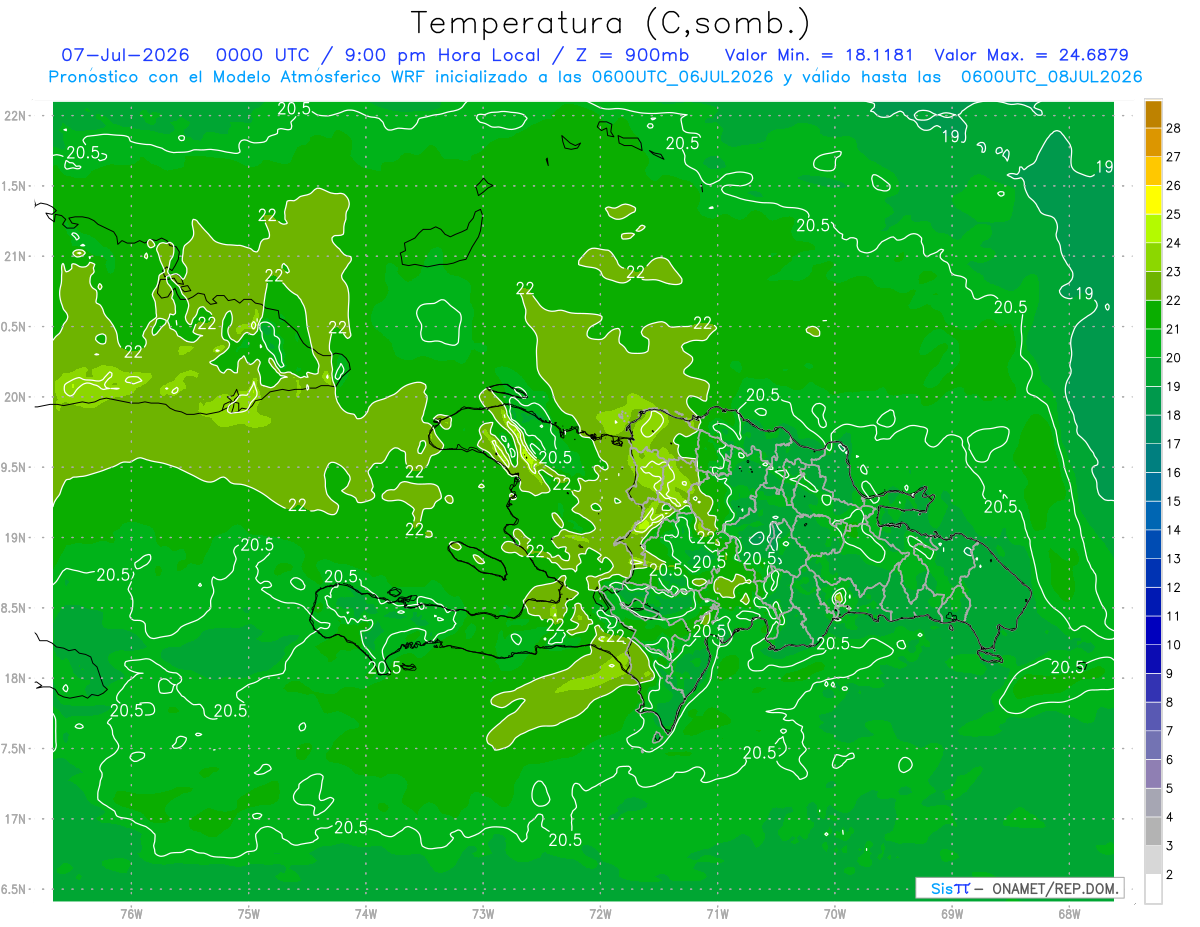Viewport: 1200px width, 927px height.
Task: Click the "18N" latitude label
Action: point(17,679)
